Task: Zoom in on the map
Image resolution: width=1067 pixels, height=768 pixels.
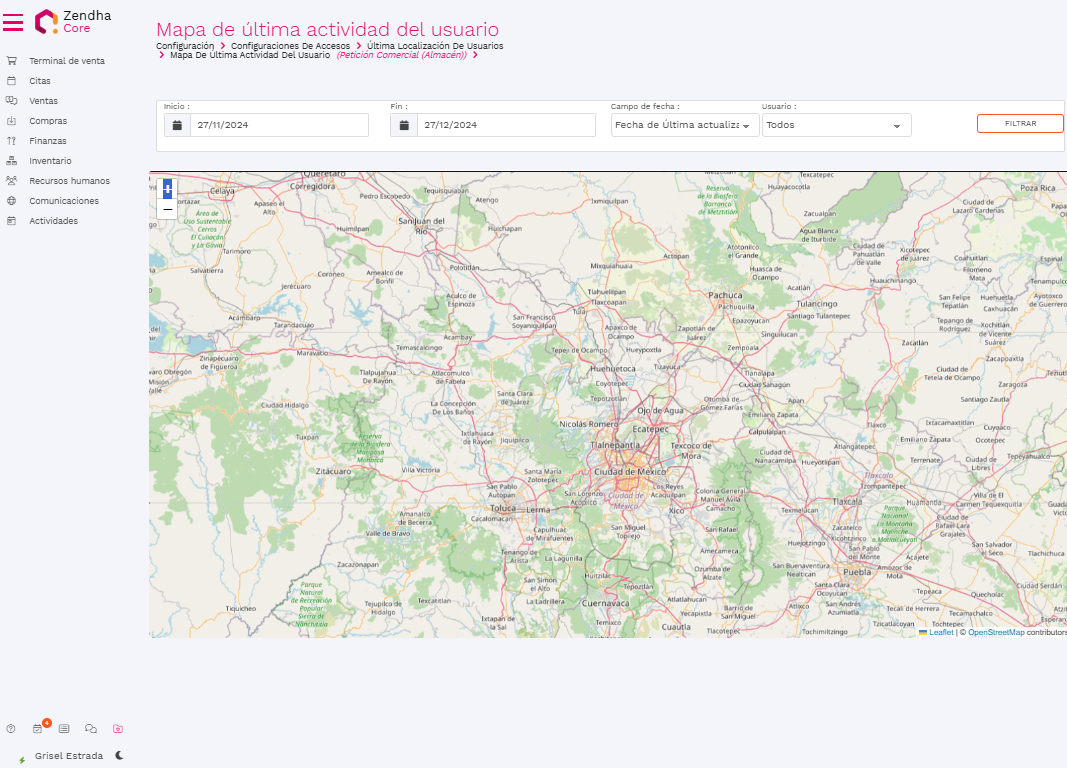Action: point(167,188)
